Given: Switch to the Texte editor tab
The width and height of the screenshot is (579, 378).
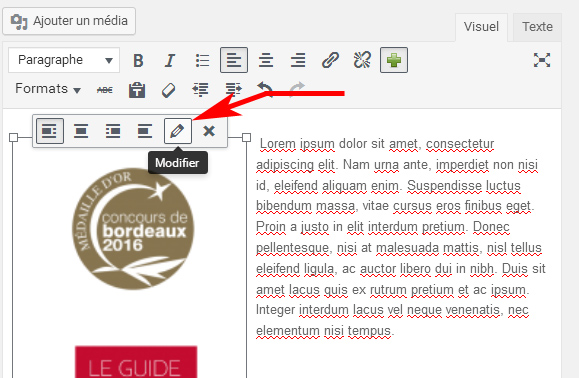Looking at the screenshot, I should coord(537,27).
